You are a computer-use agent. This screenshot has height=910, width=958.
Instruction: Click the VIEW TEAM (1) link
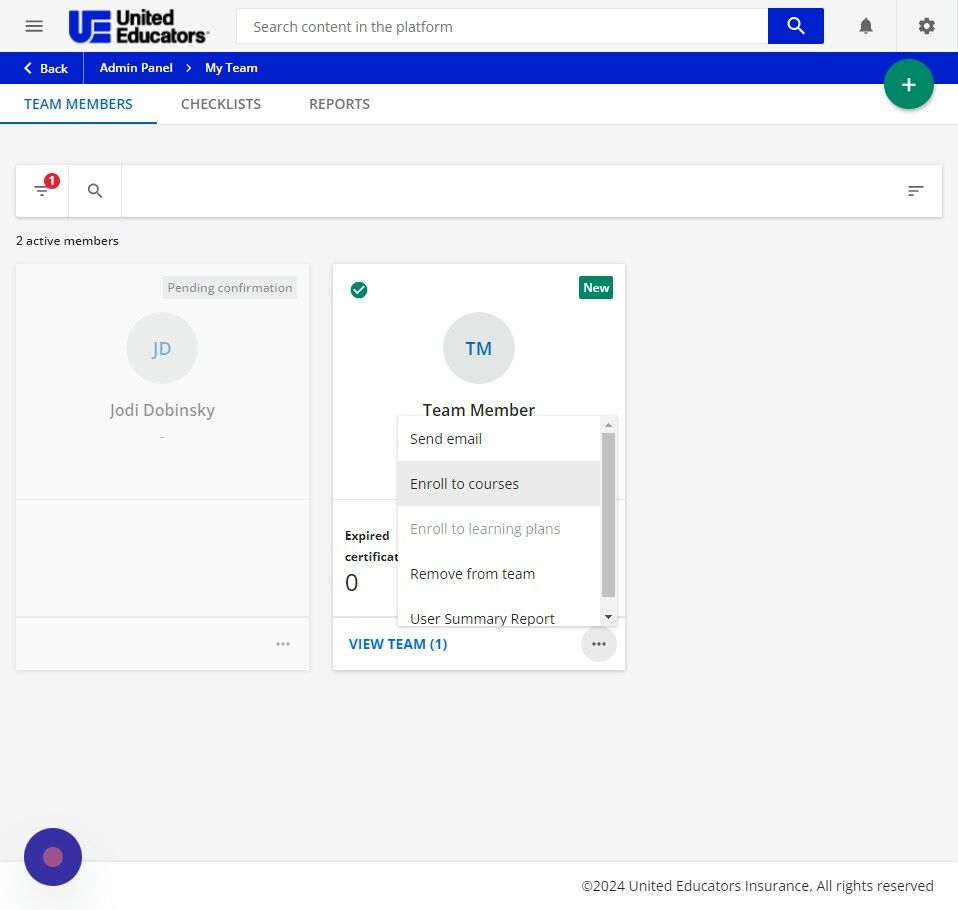pyautogui.click(x=398, y=644)
